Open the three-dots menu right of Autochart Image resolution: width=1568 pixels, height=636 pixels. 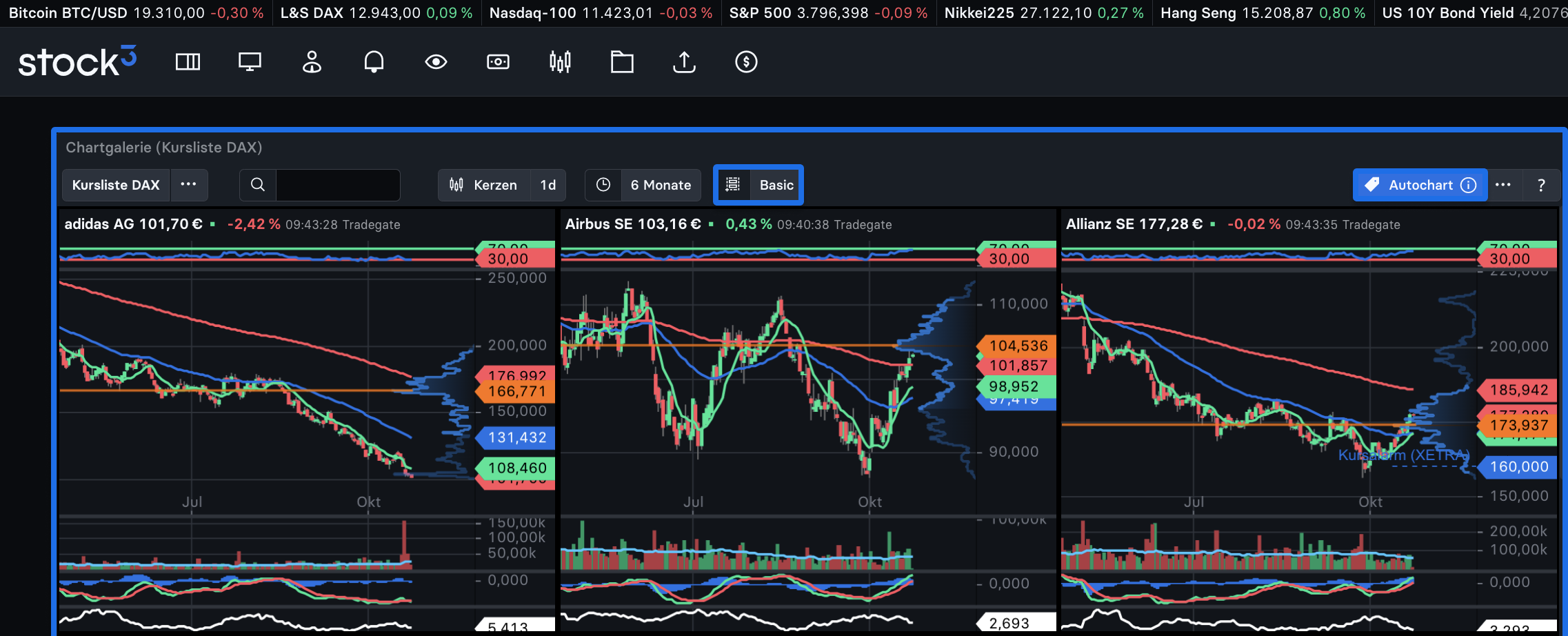[1503, 185]
